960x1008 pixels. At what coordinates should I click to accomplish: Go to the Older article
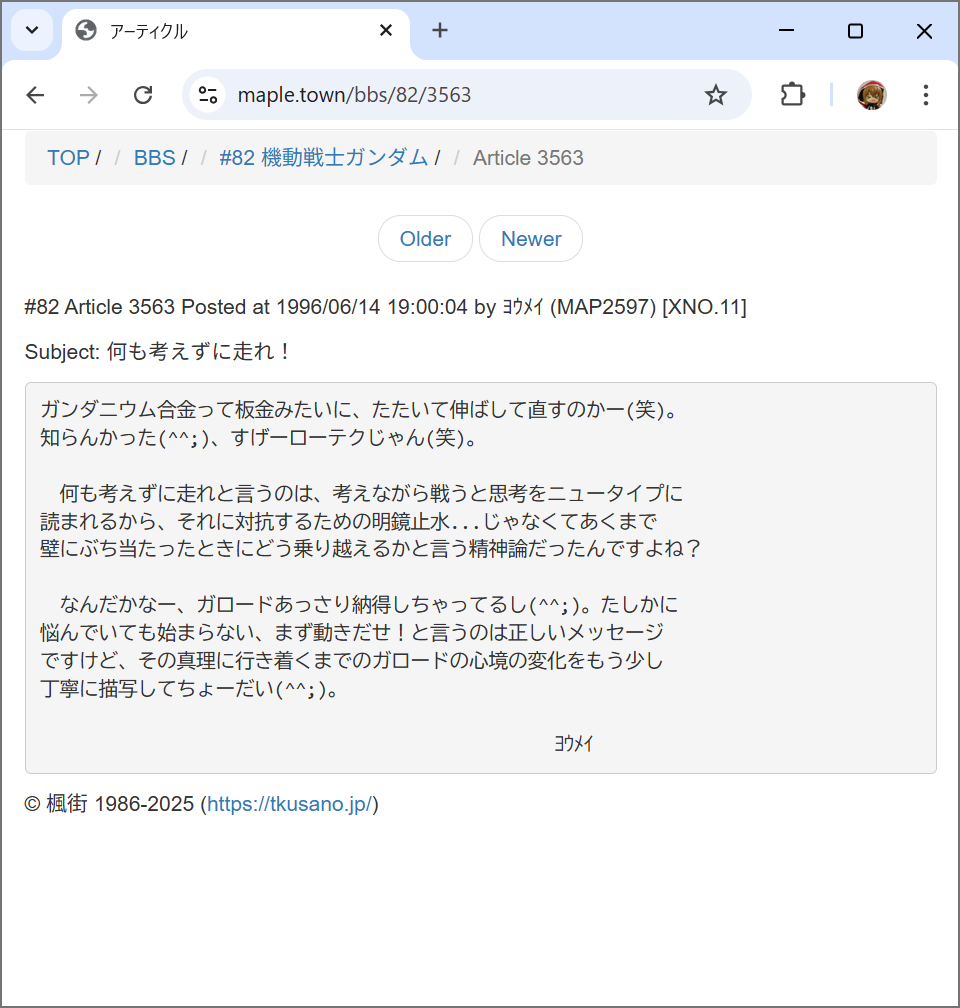point(425,239)
